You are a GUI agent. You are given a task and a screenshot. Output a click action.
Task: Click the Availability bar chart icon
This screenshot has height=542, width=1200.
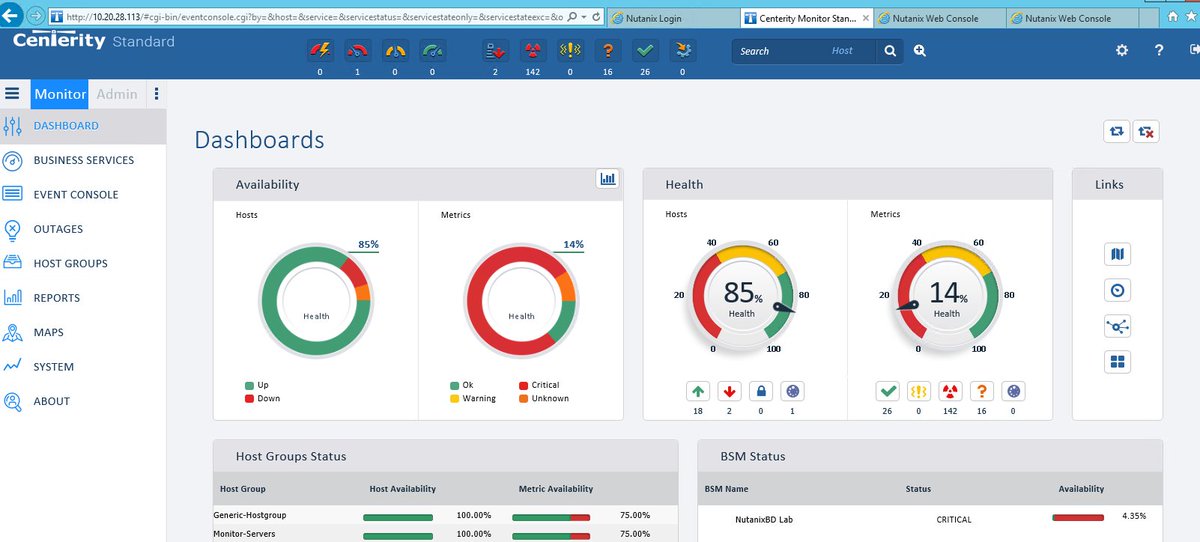607,179
